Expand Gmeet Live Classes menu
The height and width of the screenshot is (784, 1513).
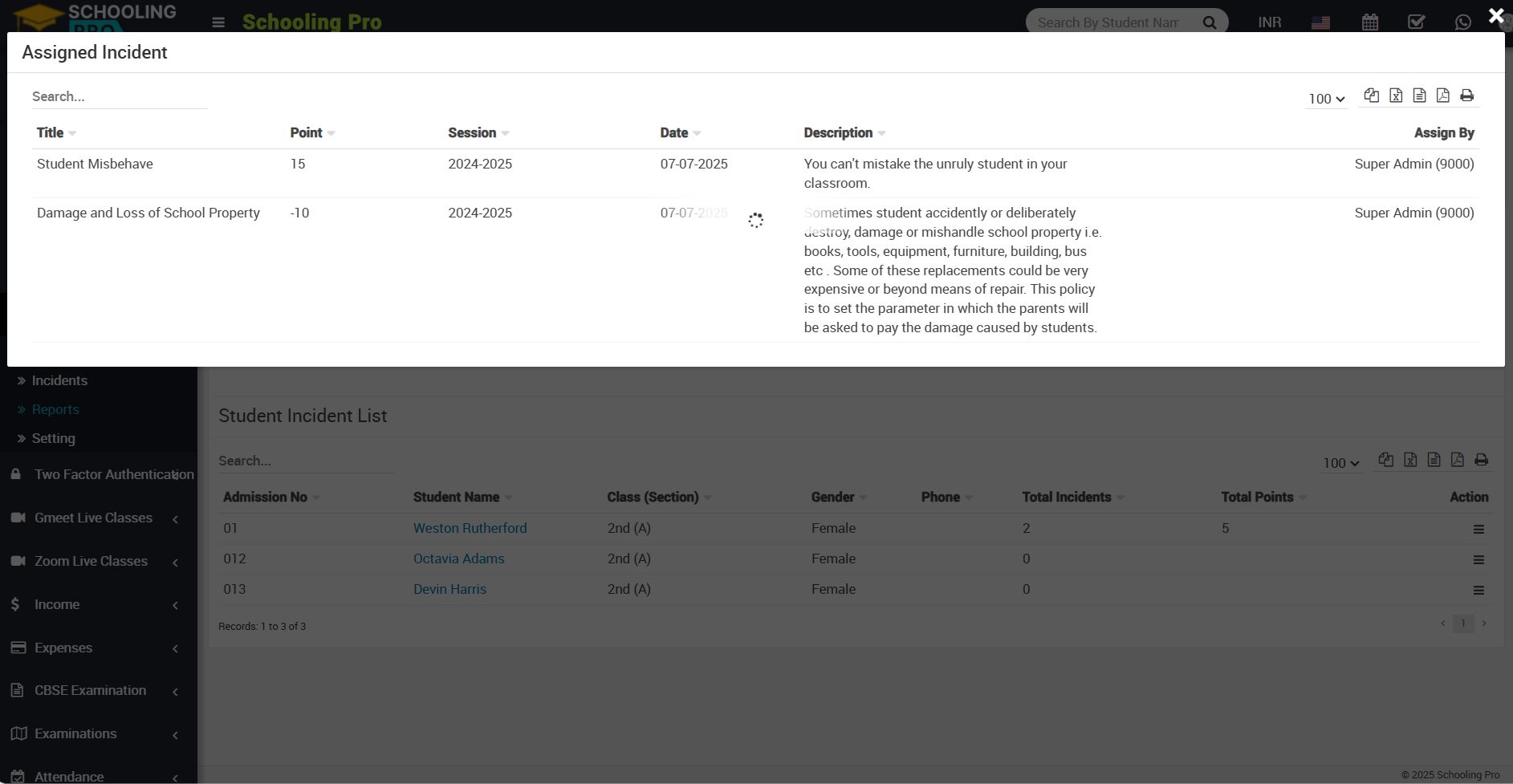tap(99, 518)
